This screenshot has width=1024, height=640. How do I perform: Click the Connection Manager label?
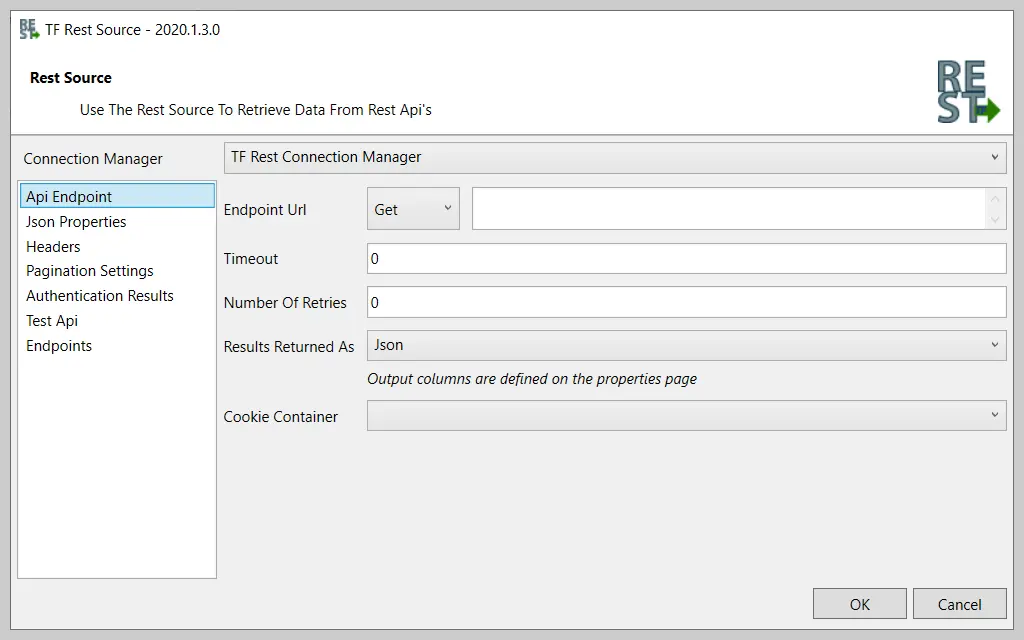pos(92,158)
